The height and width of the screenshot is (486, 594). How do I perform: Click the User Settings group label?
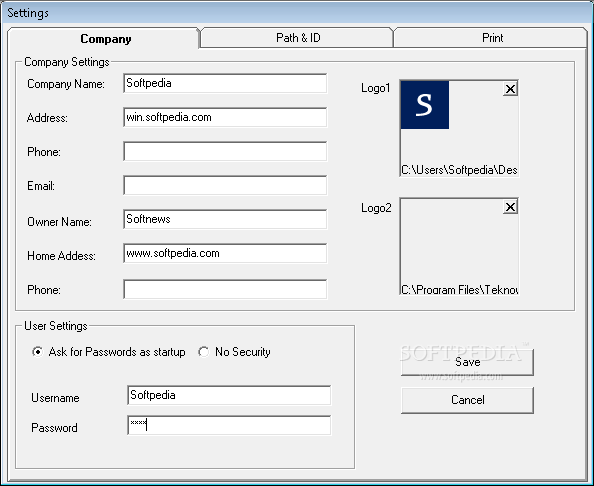coord(56,326)
